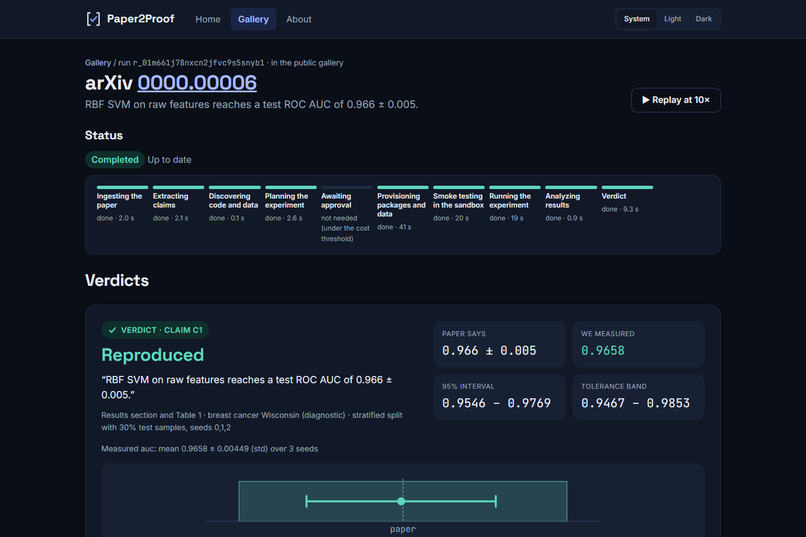Click the Replay at 10× button
Viewport: 806px width, 537px height.
click(x=675, y=100)
